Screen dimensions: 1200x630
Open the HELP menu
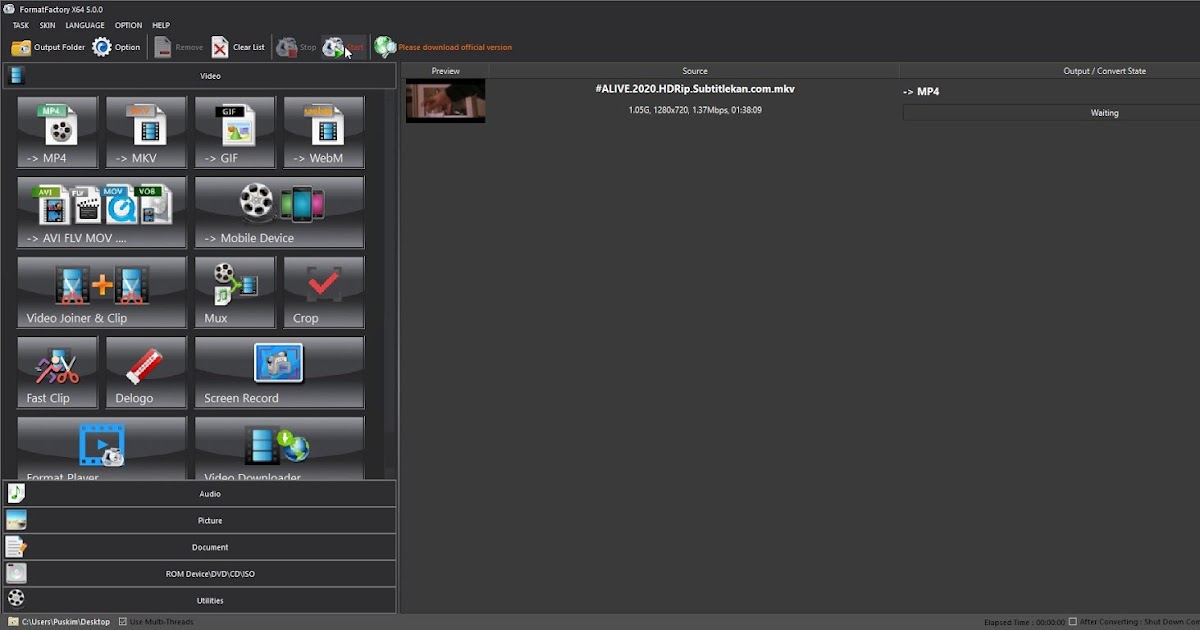coord(161,25)
